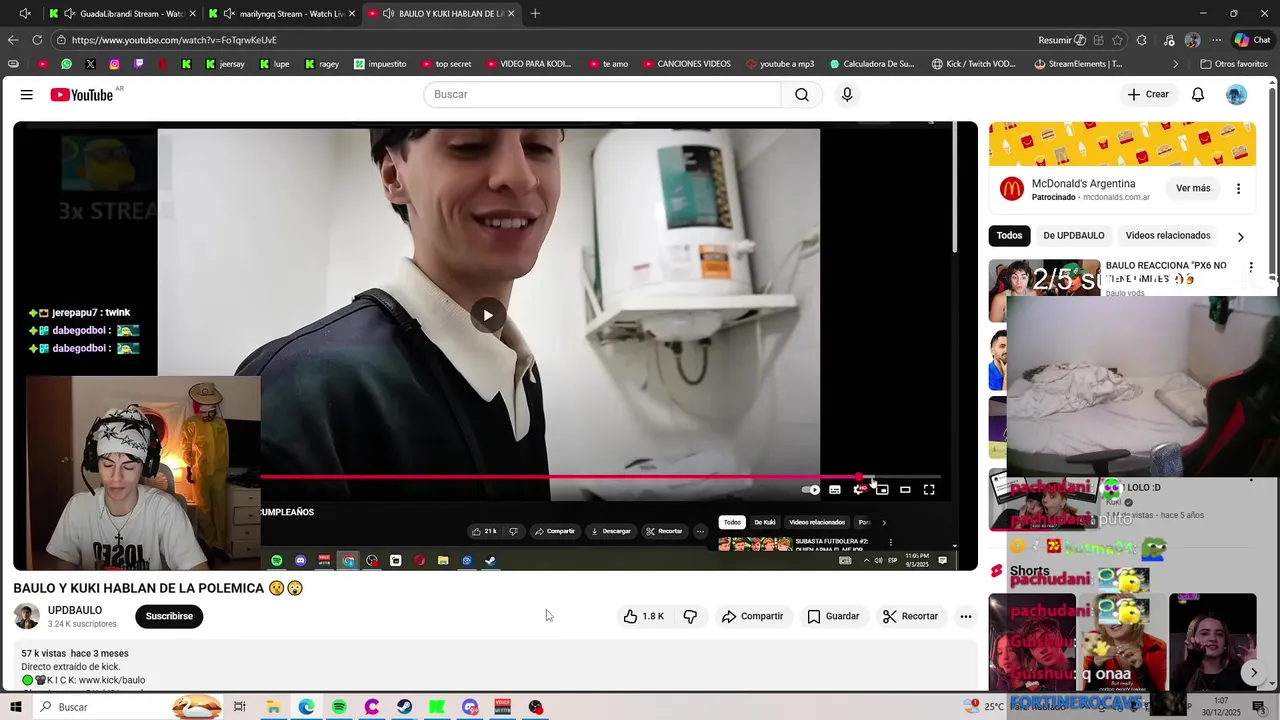Reload the page with the refresh icon
This screenshot has width=1280, height=720.
(37, 40)
